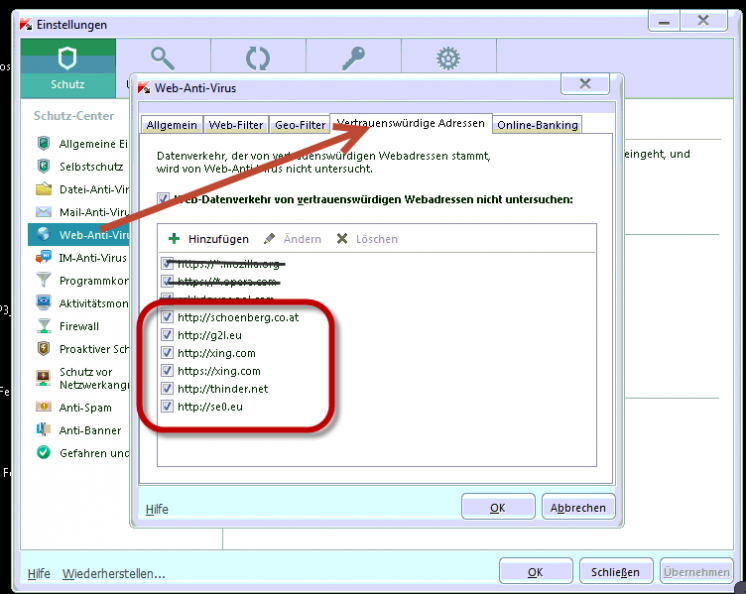The width and height of the screenshot is (746, 594).
Task: Click the Wiederherstellen... link
Action: tap(114, 573)
